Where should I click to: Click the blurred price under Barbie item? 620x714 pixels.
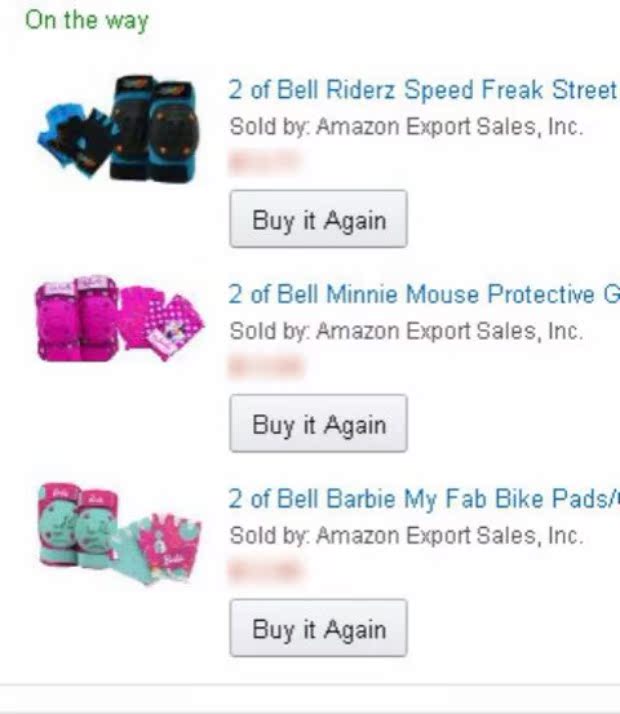(266, 571)
